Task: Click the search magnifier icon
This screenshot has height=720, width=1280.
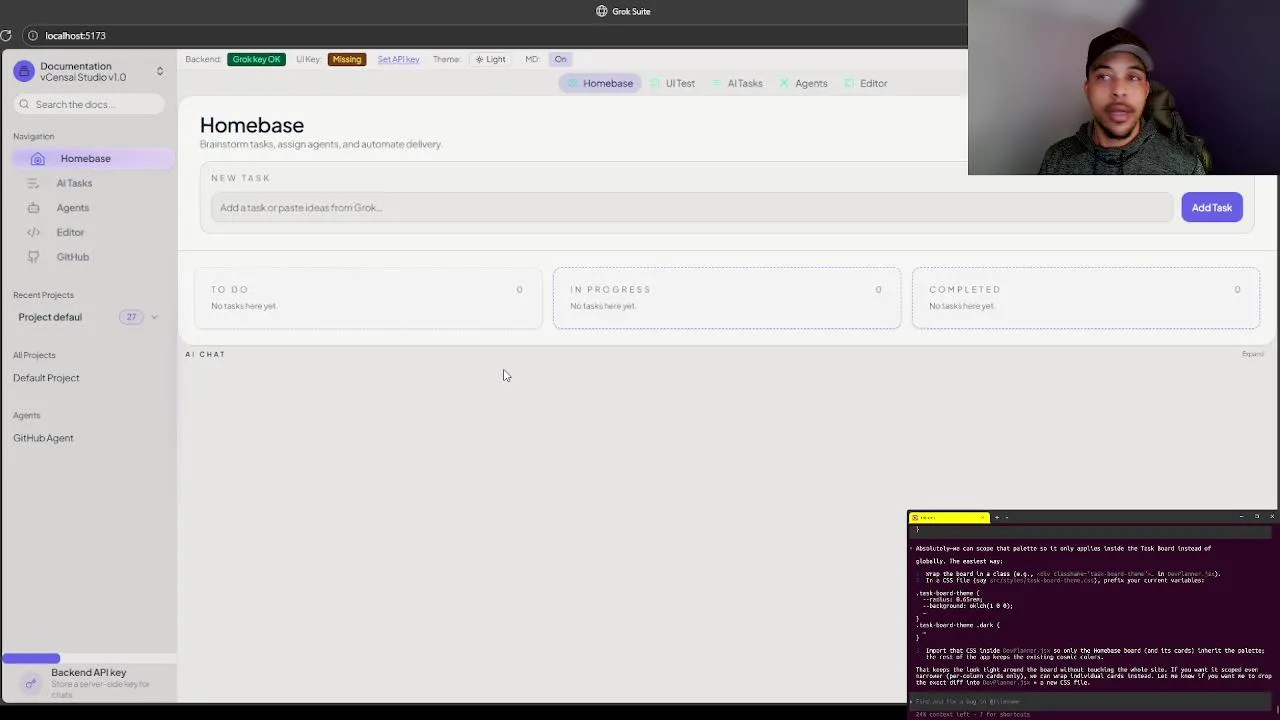Action: (x=24, y=104)
